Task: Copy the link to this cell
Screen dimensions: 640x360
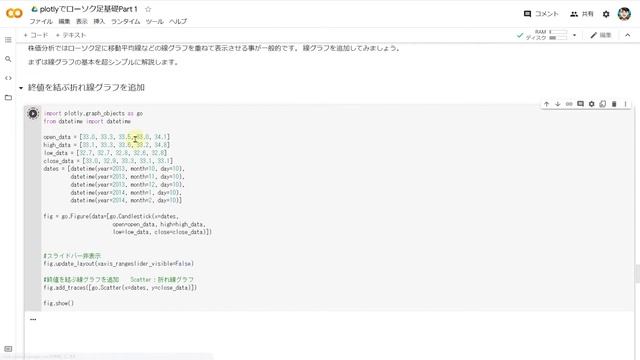Action: click(569, 104)
